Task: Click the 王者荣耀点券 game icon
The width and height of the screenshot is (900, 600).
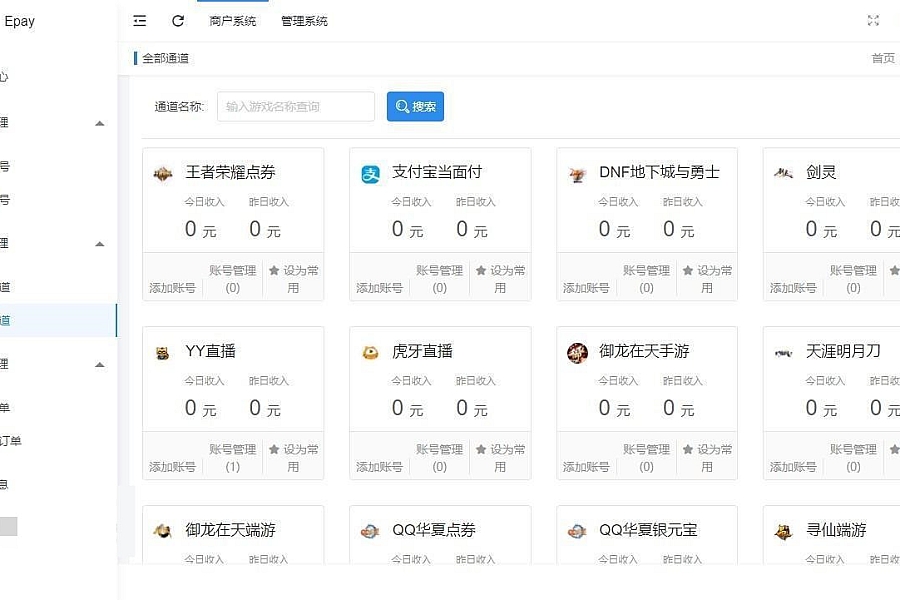Action: 163,173
